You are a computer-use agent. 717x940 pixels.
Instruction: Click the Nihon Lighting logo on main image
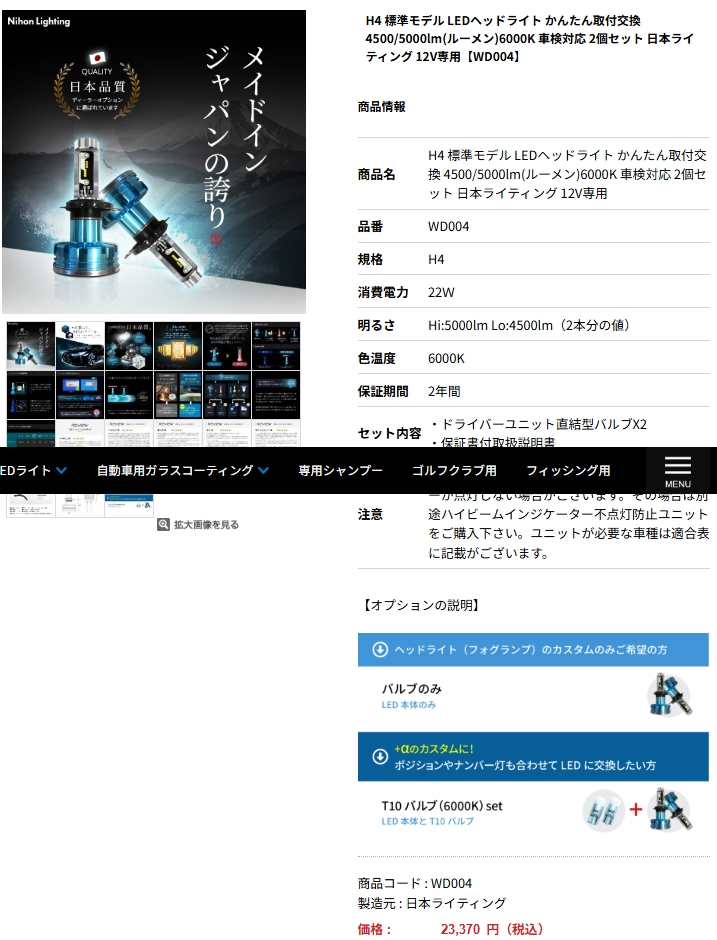pyautogui.click(x=39, y=21)
